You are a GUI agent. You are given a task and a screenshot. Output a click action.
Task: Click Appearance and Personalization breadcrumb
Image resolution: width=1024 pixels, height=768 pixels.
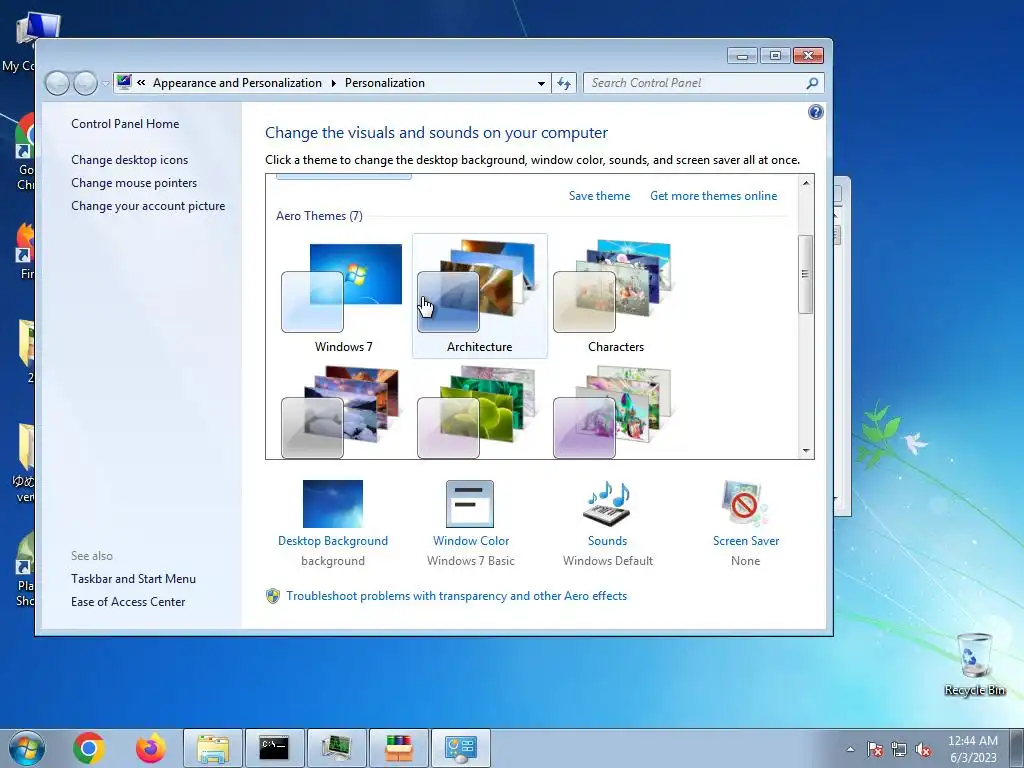tap(237, 83)
